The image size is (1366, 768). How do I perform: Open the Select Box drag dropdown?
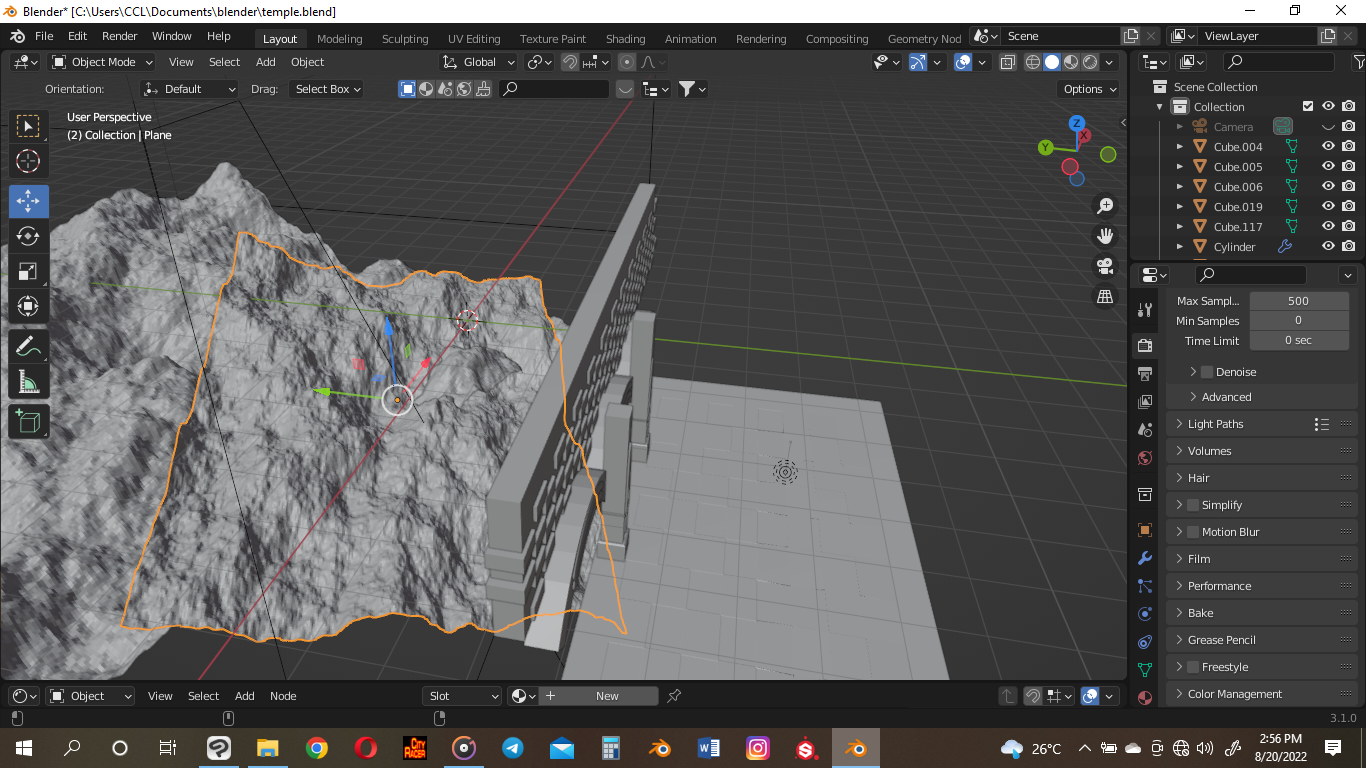327,89
